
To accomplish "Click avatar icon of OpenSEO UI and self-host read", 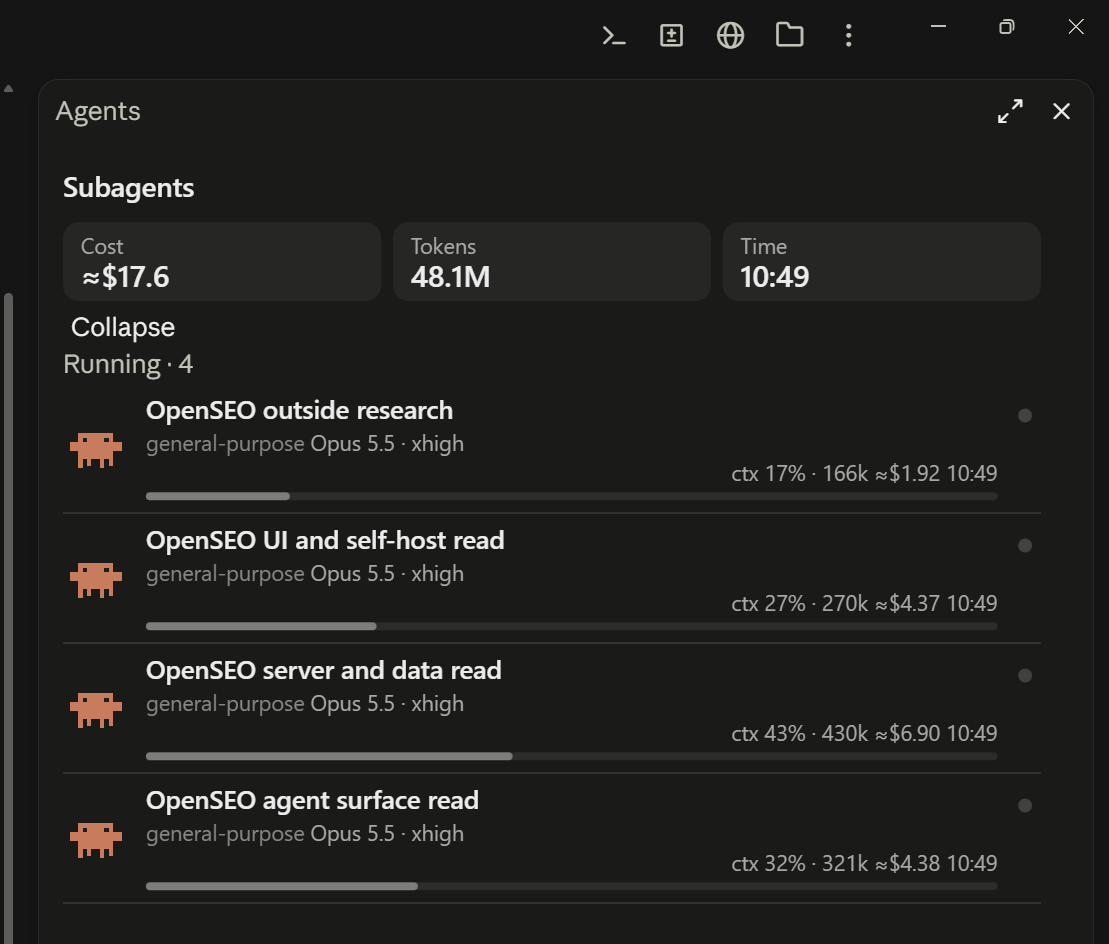I will (x=96, y=580).
